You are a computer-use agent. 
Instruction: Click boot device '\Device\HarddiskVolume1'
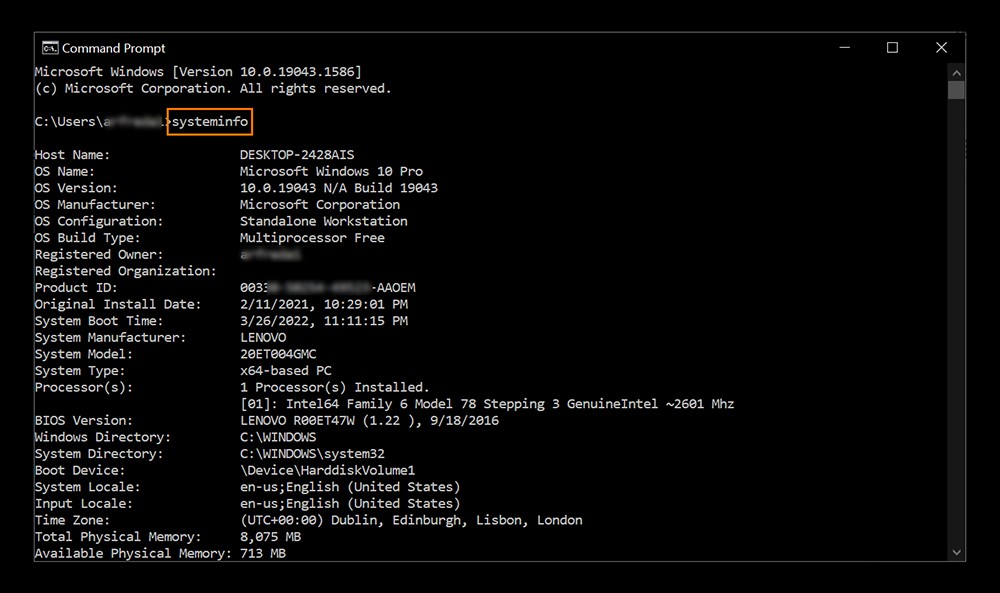(327, 470)
